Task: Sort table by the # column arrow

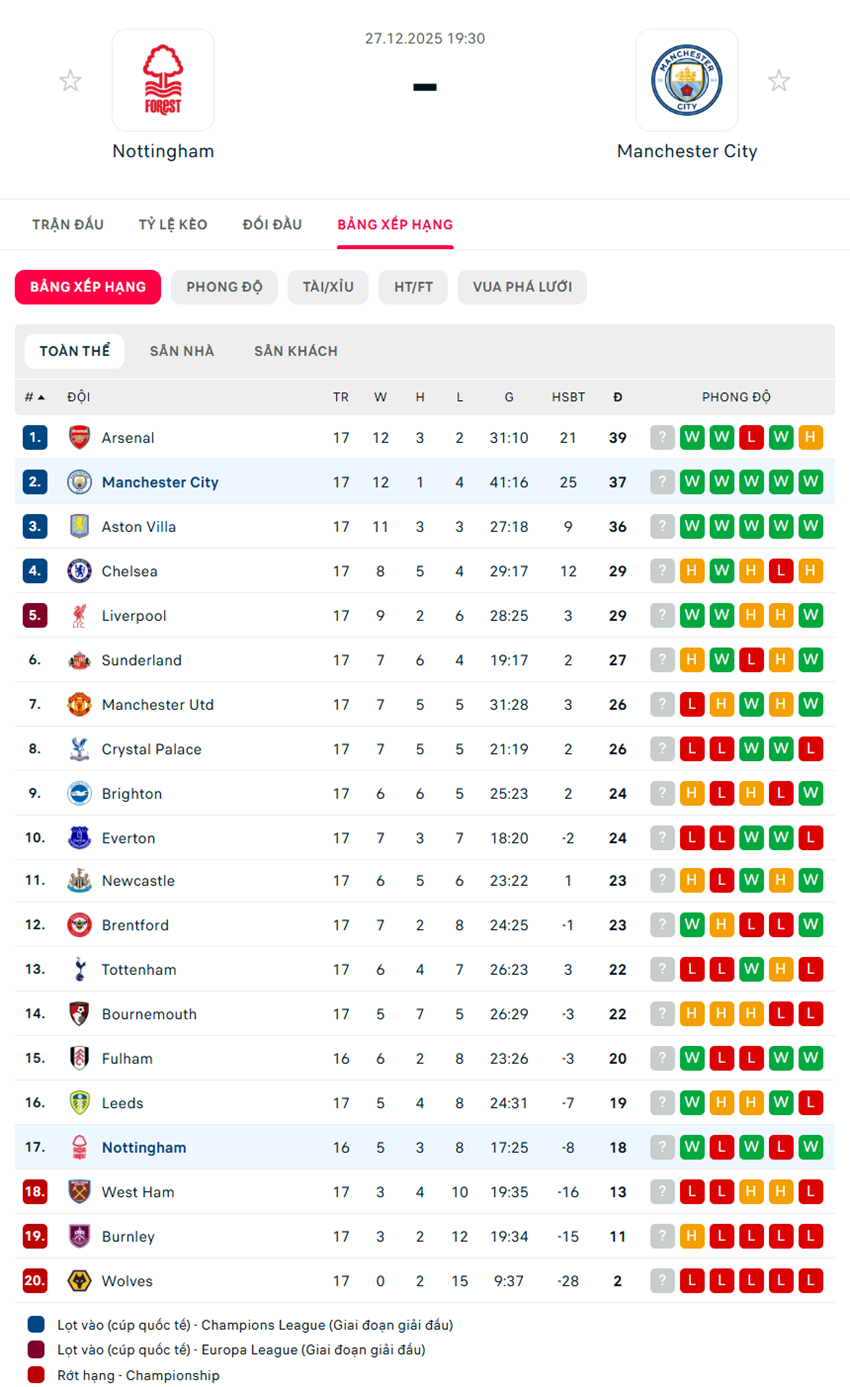Action: (x=41, y=397)
